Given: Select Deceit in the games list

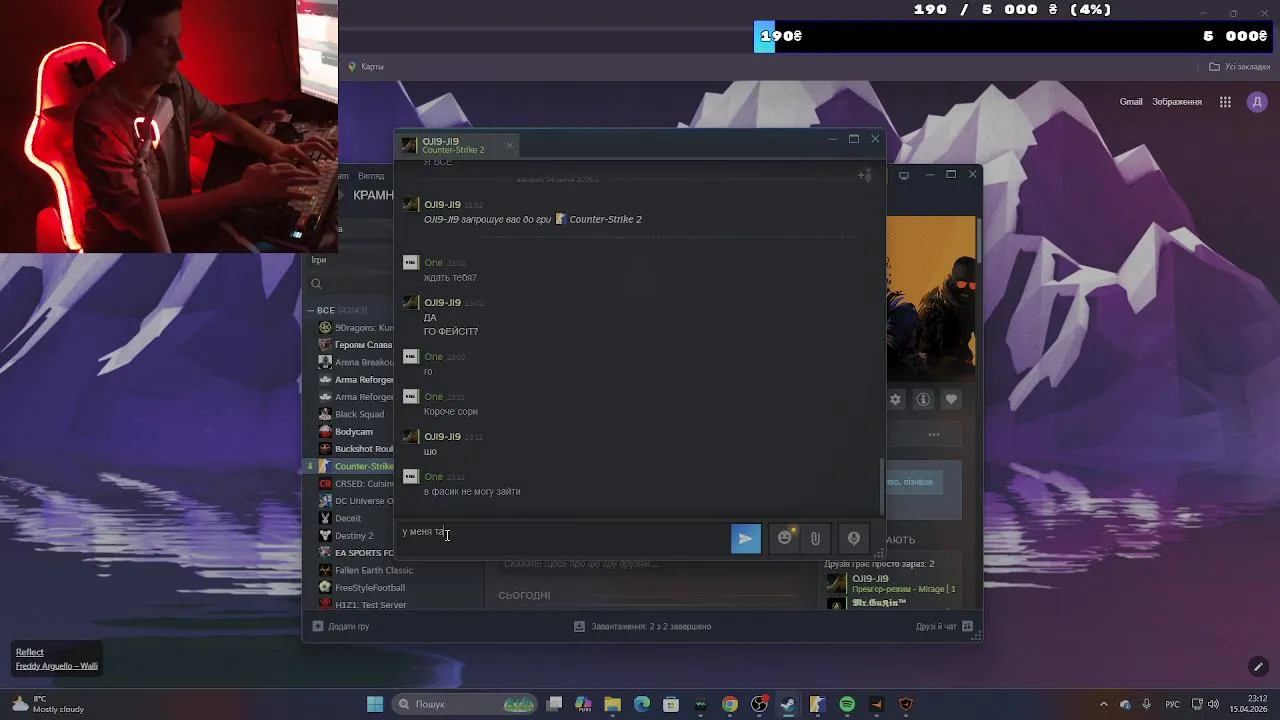Looking at the screenshot, I should pos(355,518).
